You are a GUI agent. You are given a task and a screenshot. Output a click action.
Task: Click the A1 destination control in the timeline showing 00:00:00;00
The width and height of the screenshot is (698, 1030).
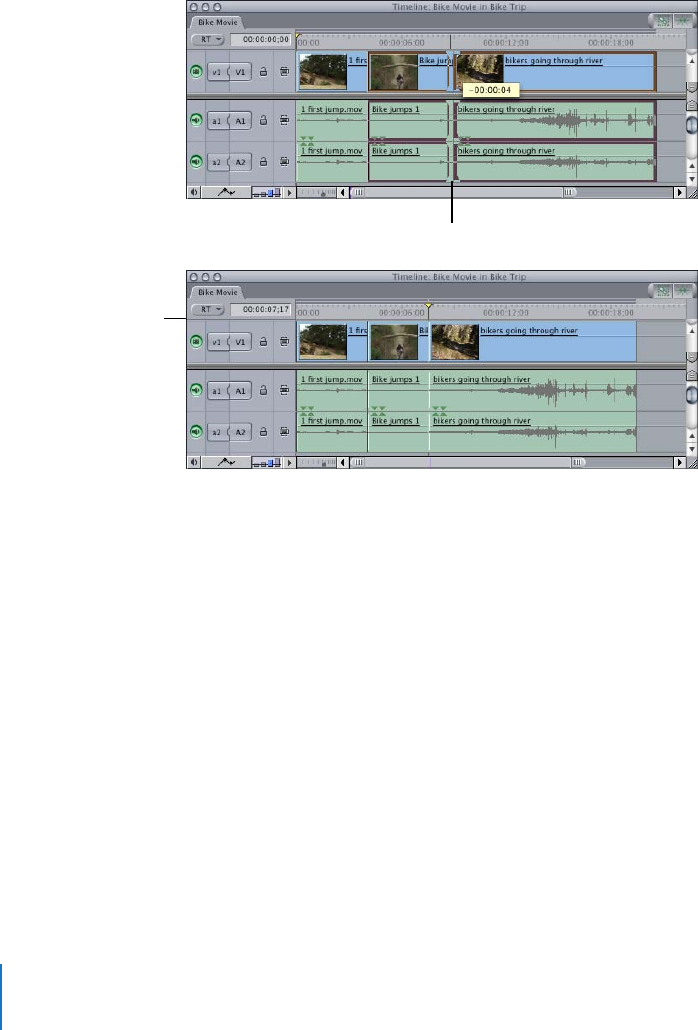point(241,121)
